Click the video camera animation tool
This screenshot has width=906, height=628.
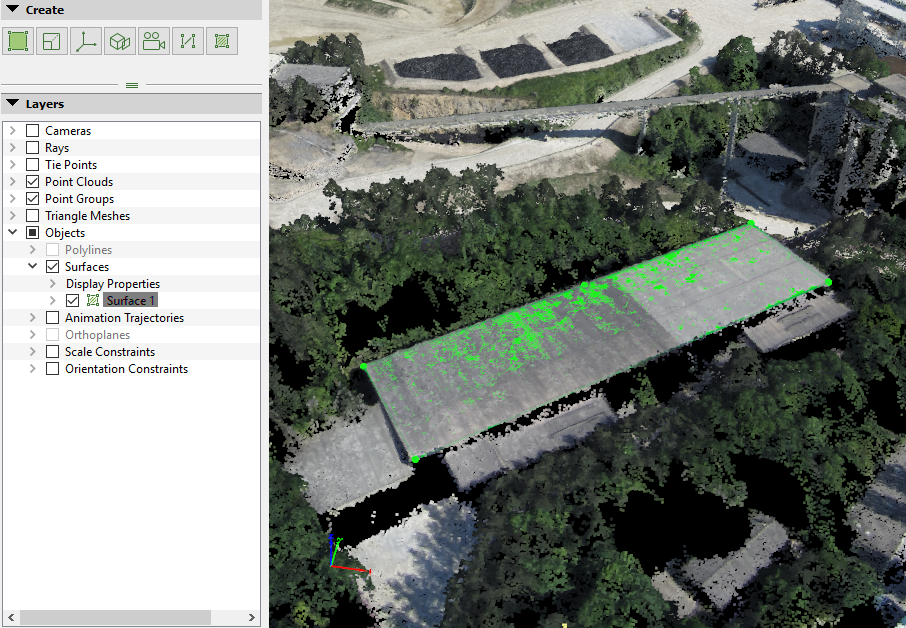pyautogui.click(x=154, y=41)
